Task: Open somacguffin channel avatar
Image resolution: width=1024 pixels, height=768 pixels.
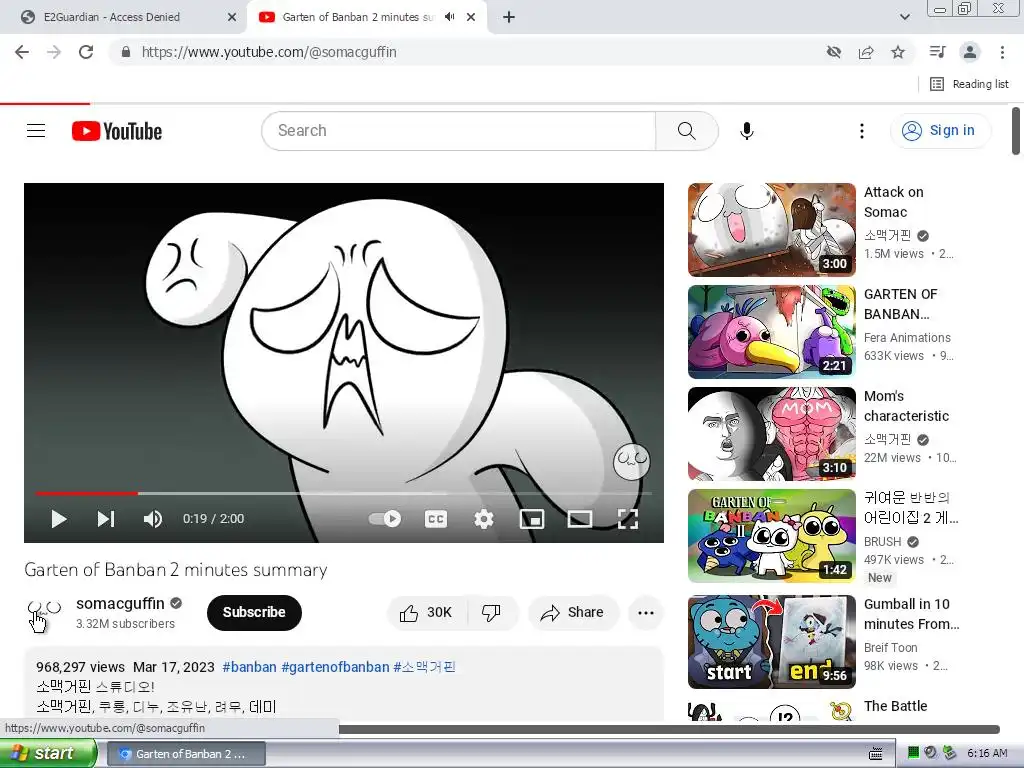Action: [x=44, y=613]
